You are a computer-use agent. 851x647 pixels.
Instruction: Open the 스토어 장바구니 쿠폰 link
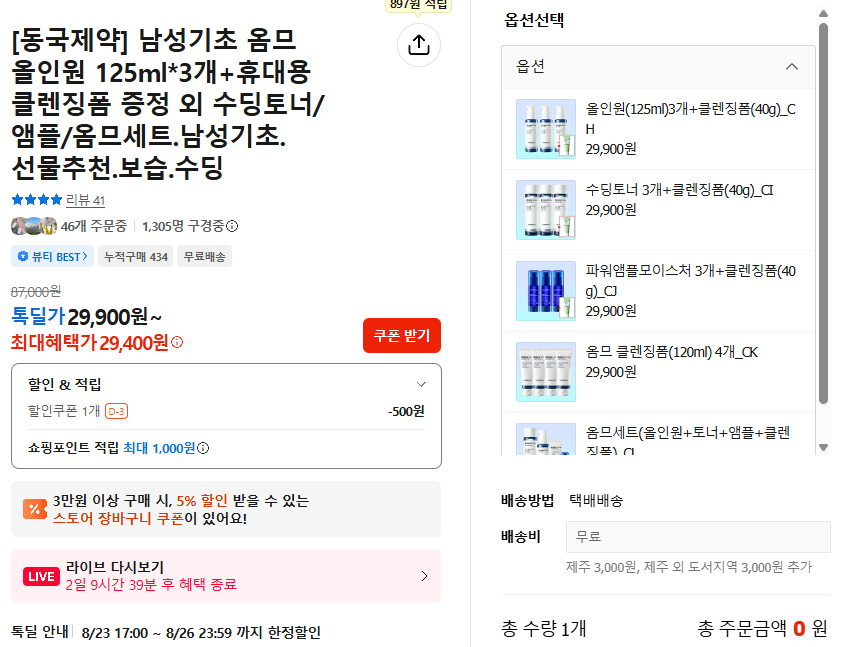119,518
